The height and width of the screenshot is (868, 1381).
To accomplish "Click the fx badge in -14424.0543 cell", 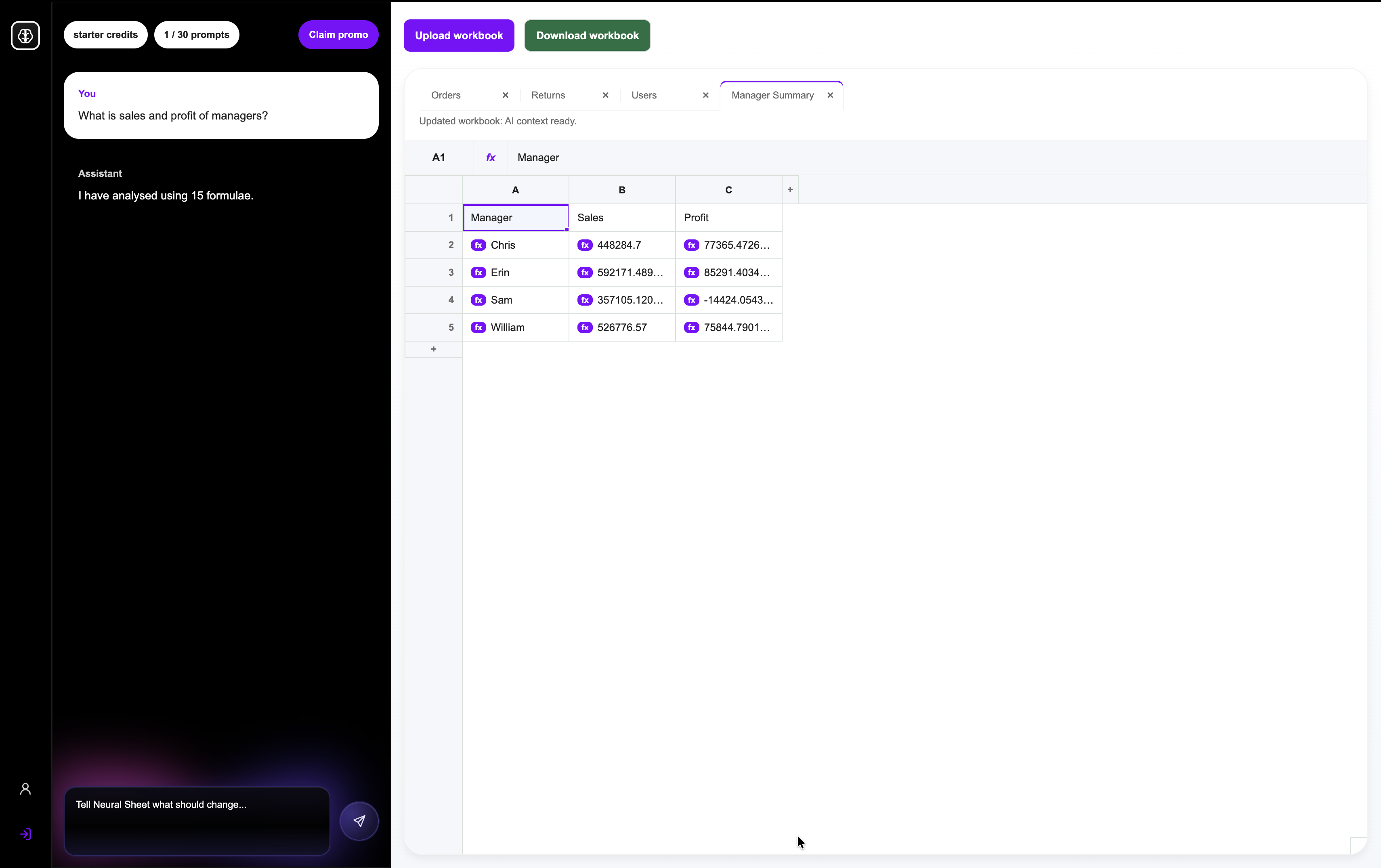I will [x=692, y=300].
